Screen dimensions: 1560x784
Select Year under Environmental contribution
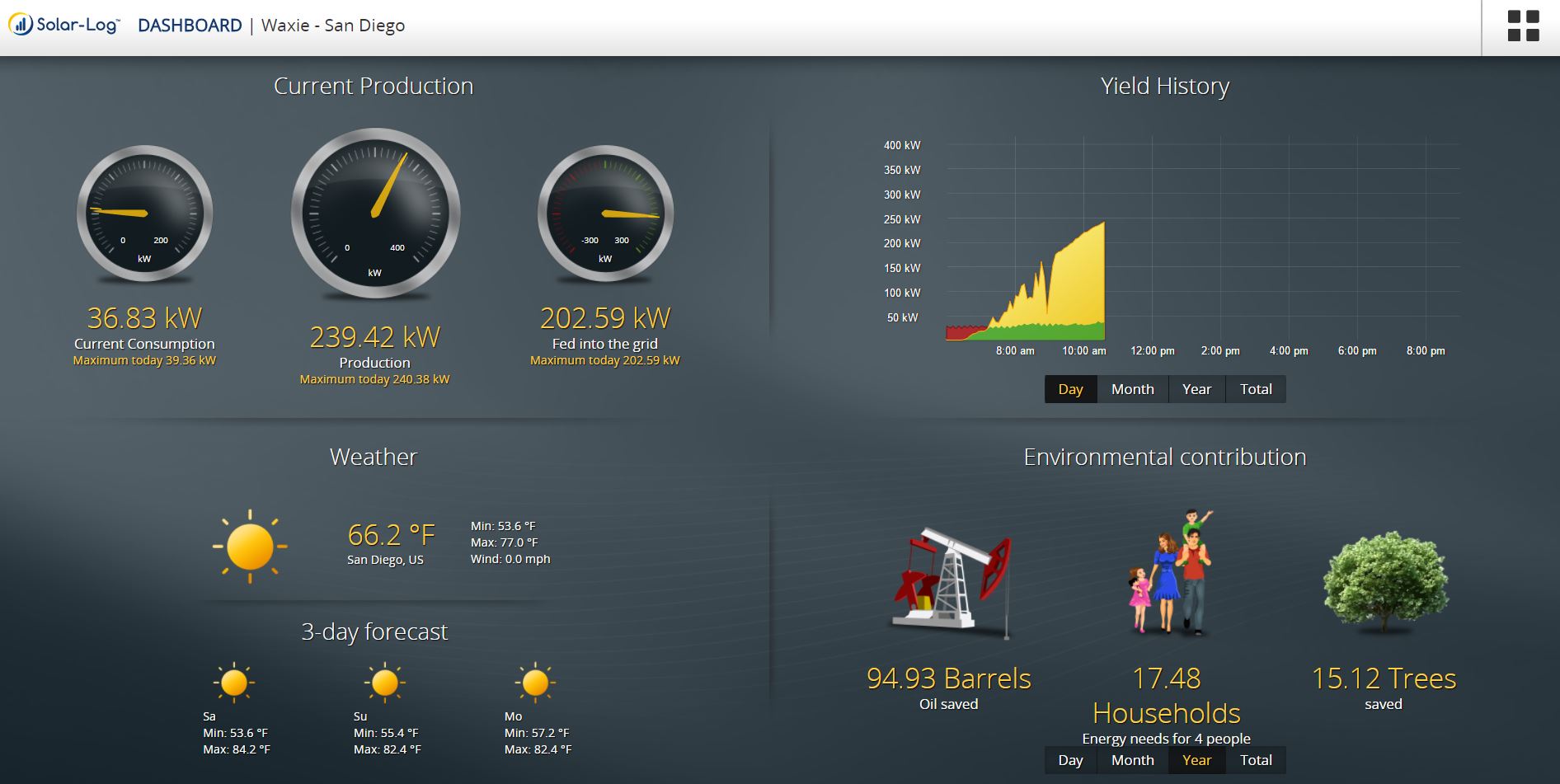coord(1196,760)
